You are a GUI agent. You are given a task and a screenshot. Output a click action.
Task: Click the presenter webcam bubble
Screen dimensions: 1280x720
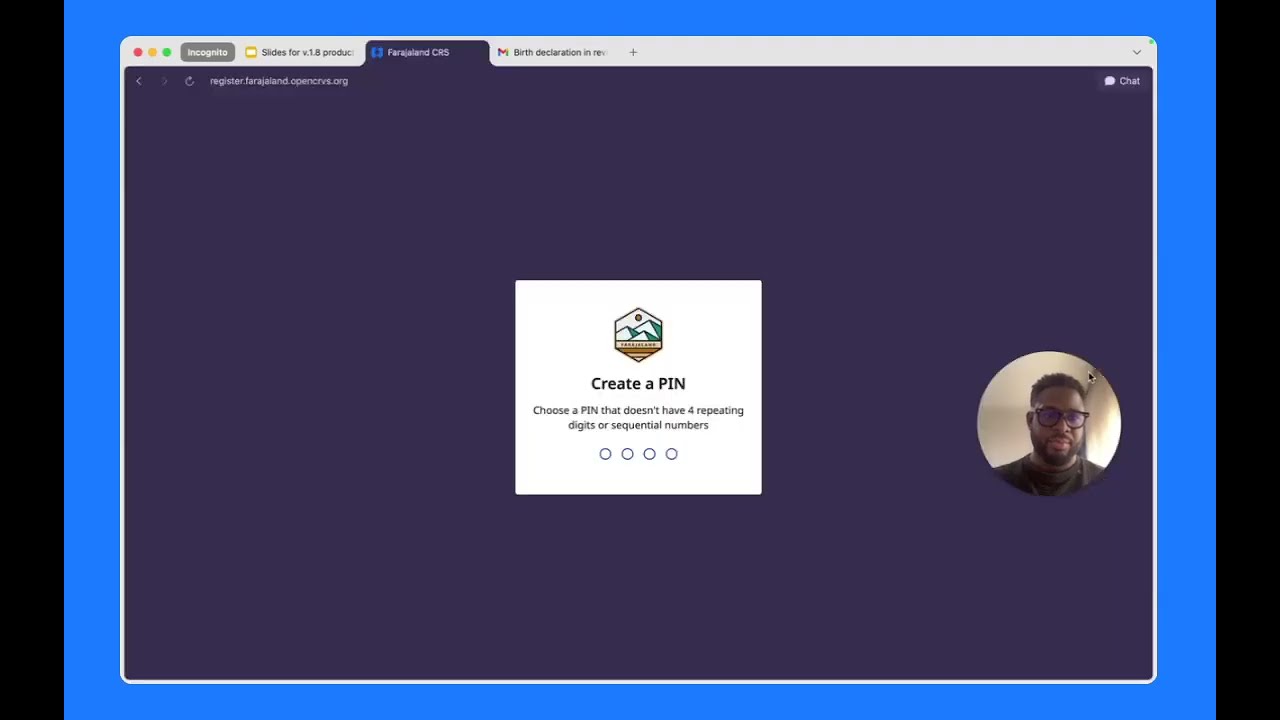pyautogui.click(x=1048, y=423)
